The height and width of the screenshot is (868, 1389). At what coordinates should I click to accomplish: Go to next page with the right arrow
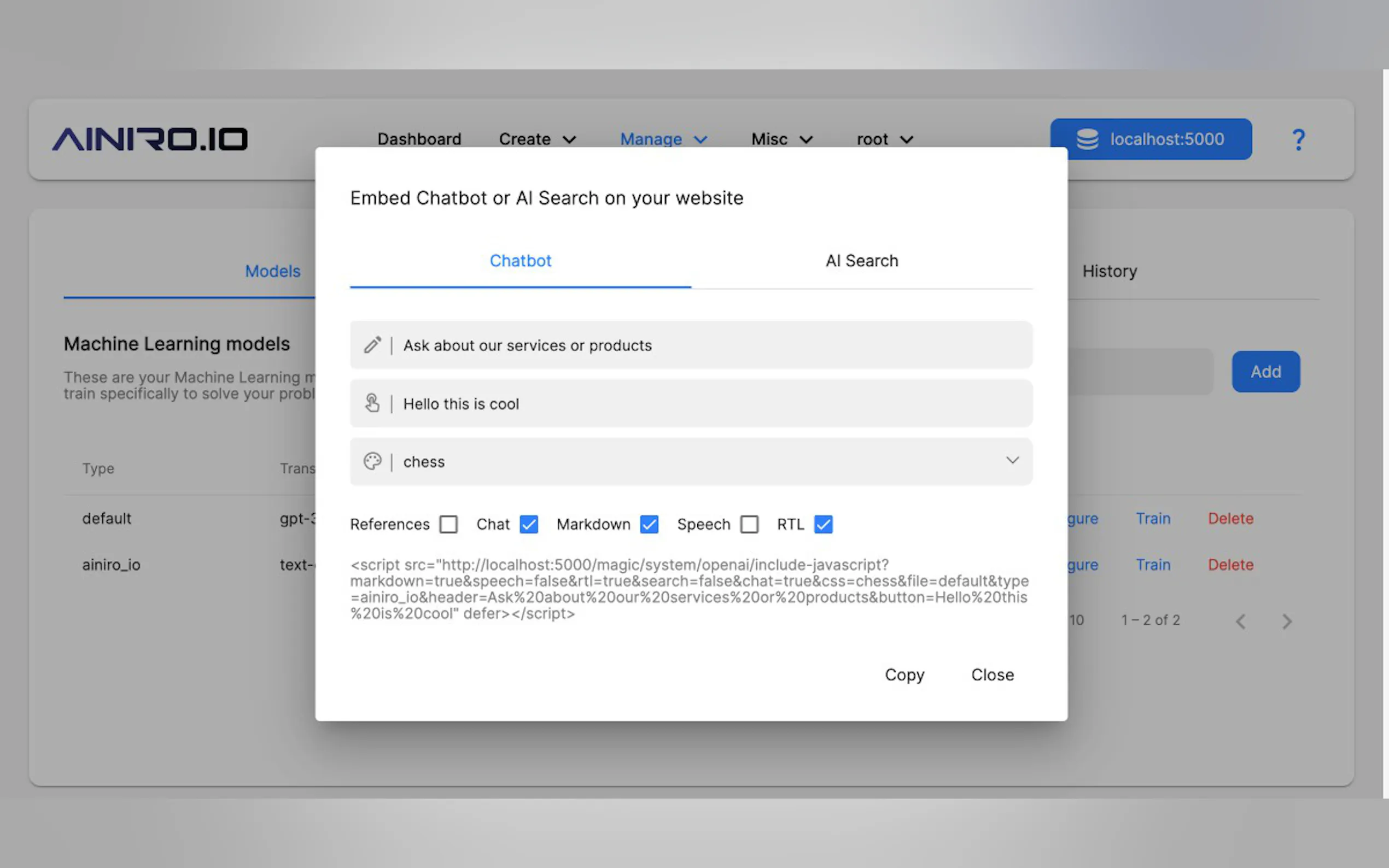click(1286, 621)
